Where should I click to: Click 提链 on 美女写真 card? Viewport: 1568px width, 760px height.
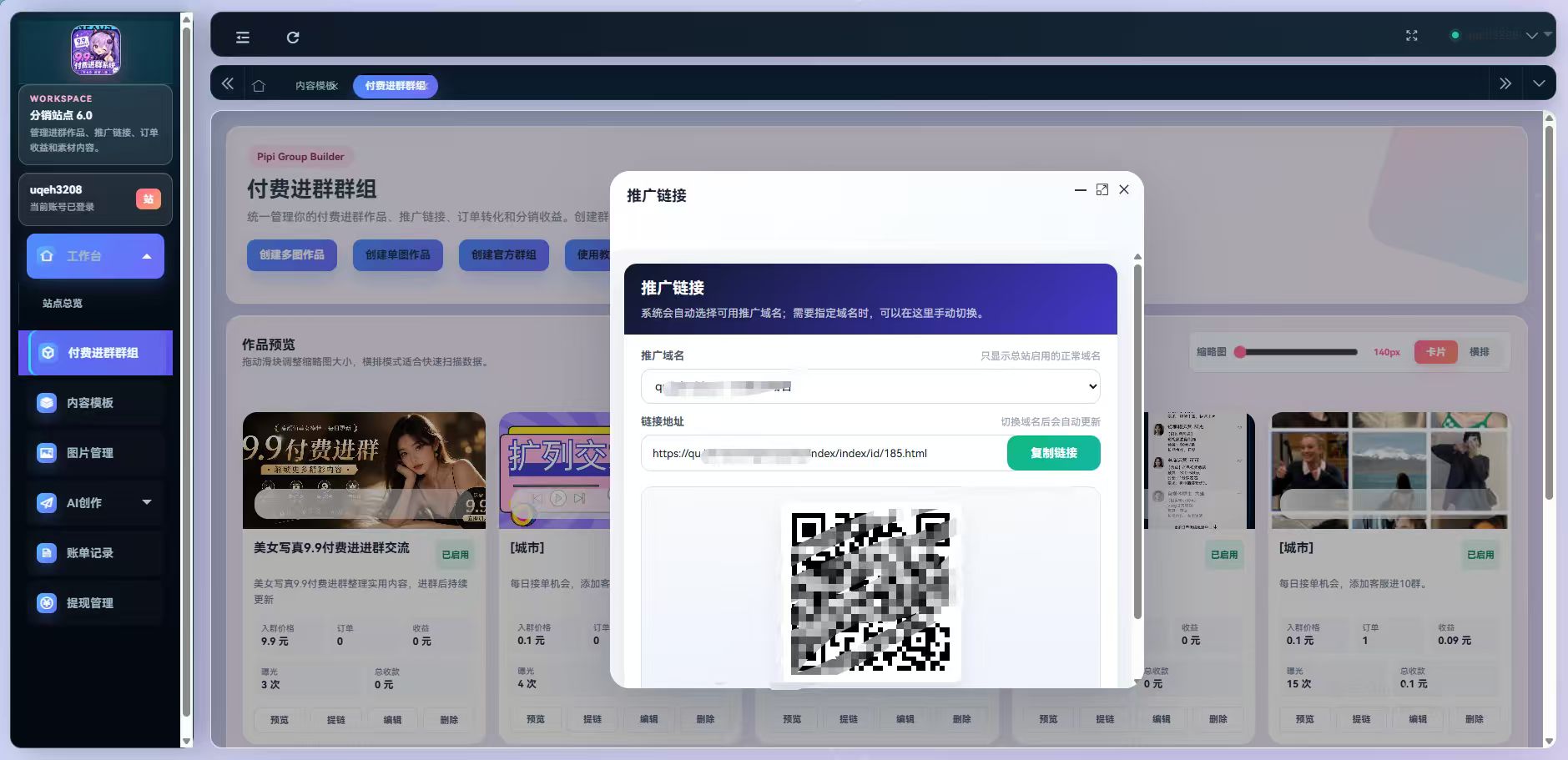[x=336, y=719]
